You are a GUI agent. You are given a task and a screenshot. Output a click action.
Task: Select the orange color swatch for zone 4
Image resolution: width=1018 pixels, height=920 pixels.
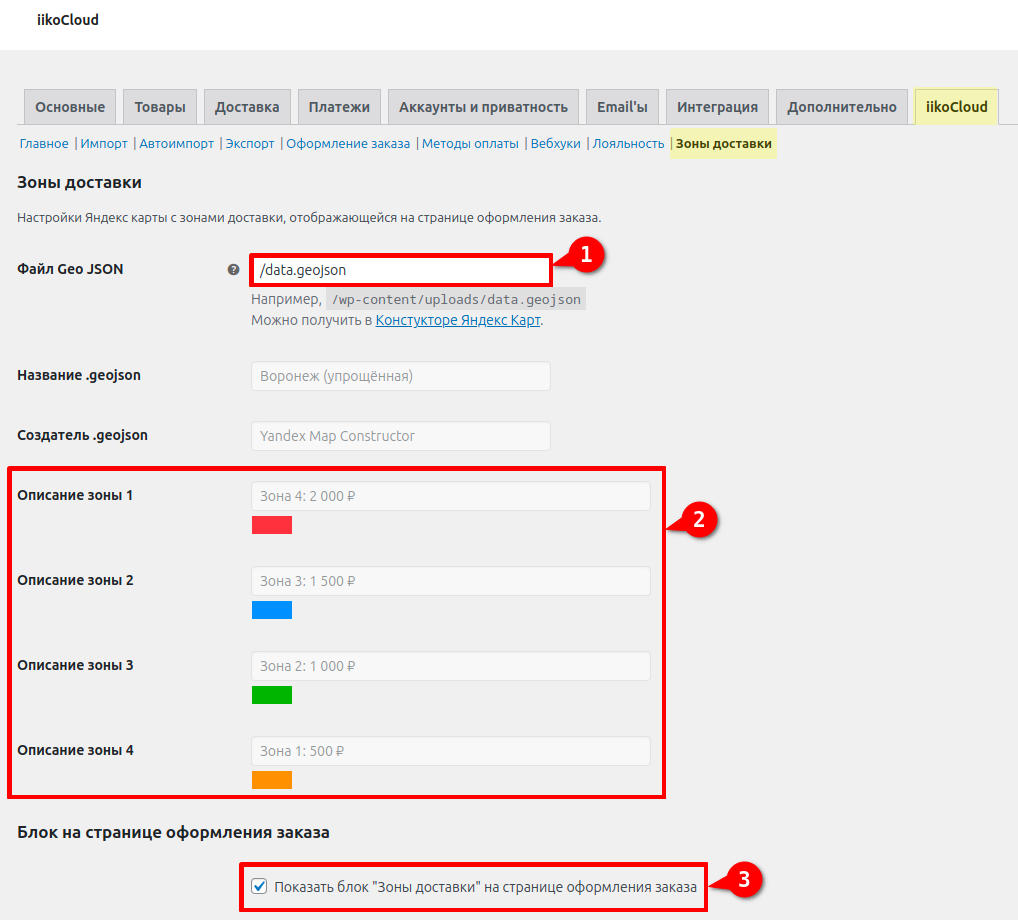tap(272, 780)
